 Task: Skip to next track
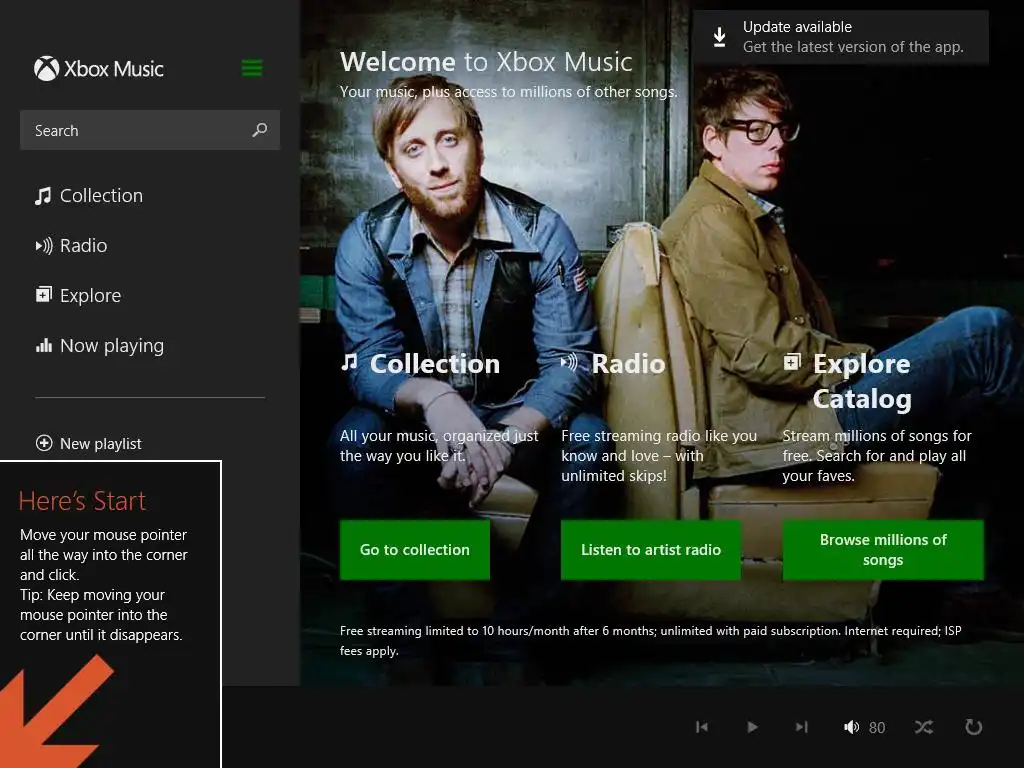point(801,727)
